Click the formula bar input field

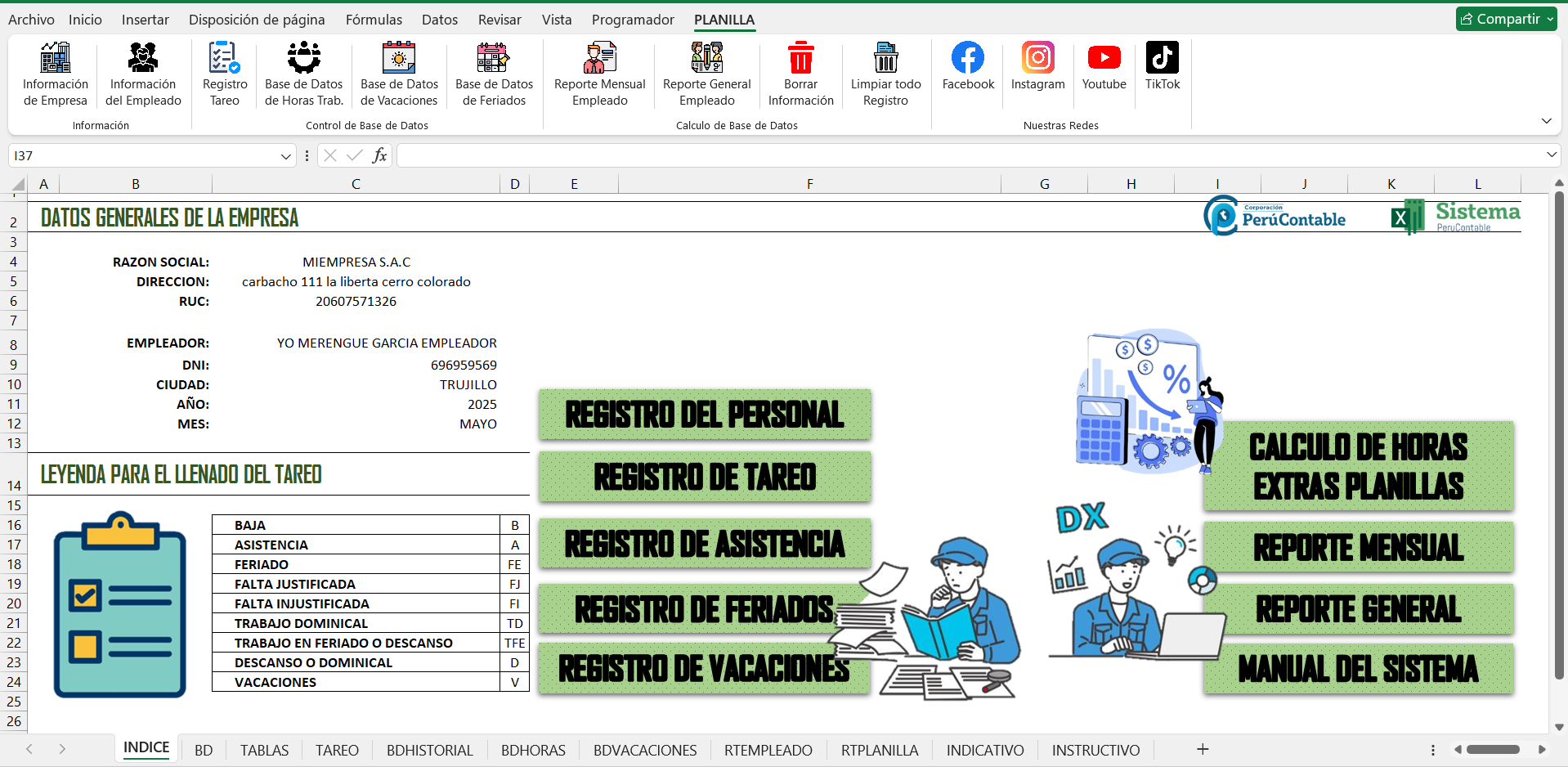(x=965, y=155)
